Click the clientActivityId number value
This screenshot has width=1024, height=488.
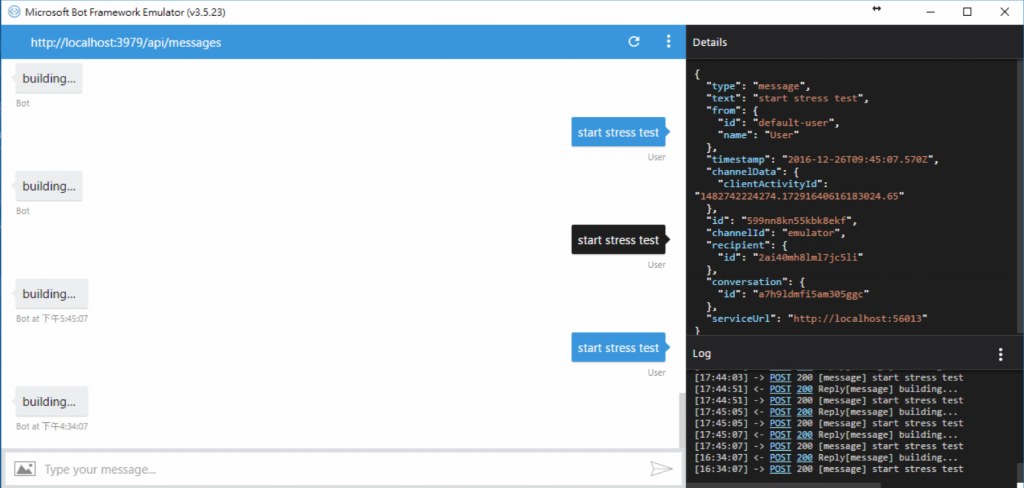coord(799,196)
